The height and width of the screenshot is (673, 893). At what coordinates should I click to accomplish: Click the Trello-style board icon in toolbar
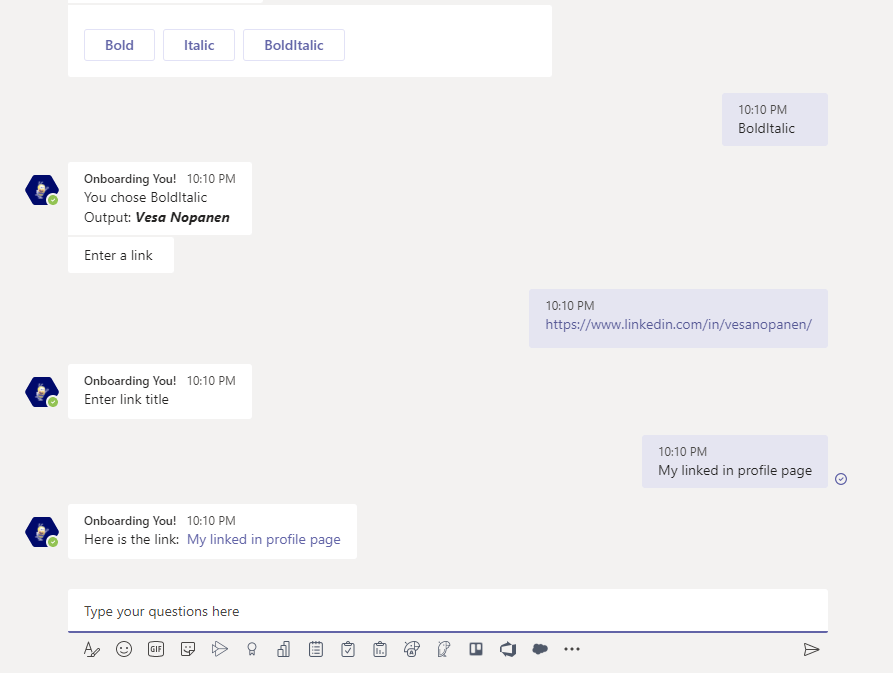(476, 649)
